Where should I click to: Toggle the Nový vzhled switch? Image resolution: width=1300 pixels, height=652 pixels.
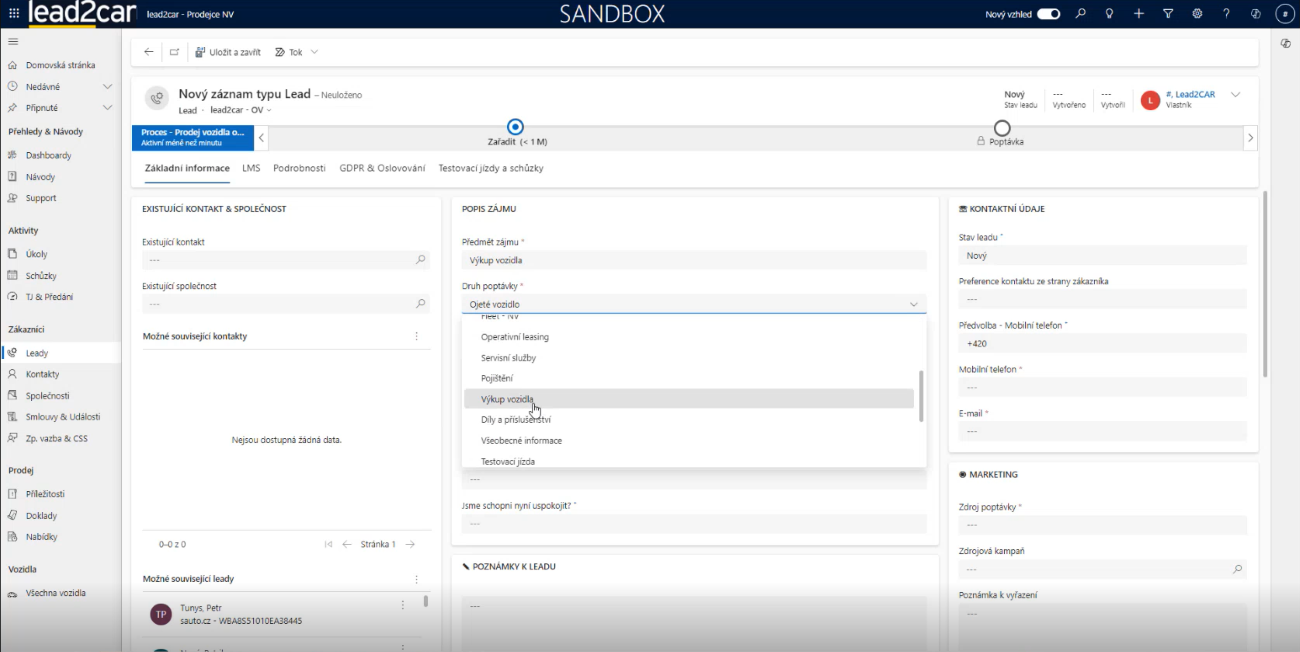(x=1048, y=14)
